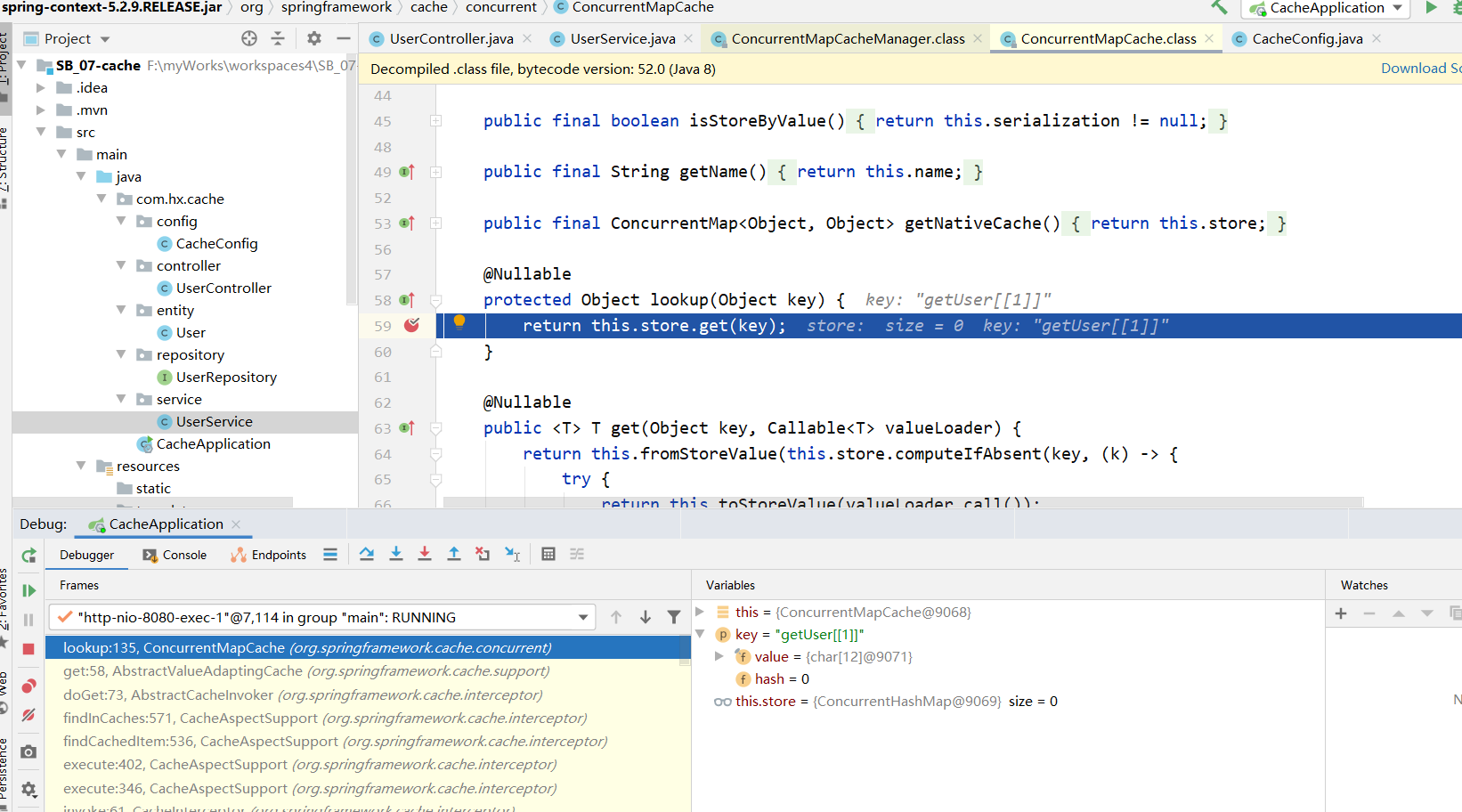The width and height of the screenshot is (1462, 812).
Task: Click the concurrent breadcrumb in the navigation bar
Action: (501, 7)
